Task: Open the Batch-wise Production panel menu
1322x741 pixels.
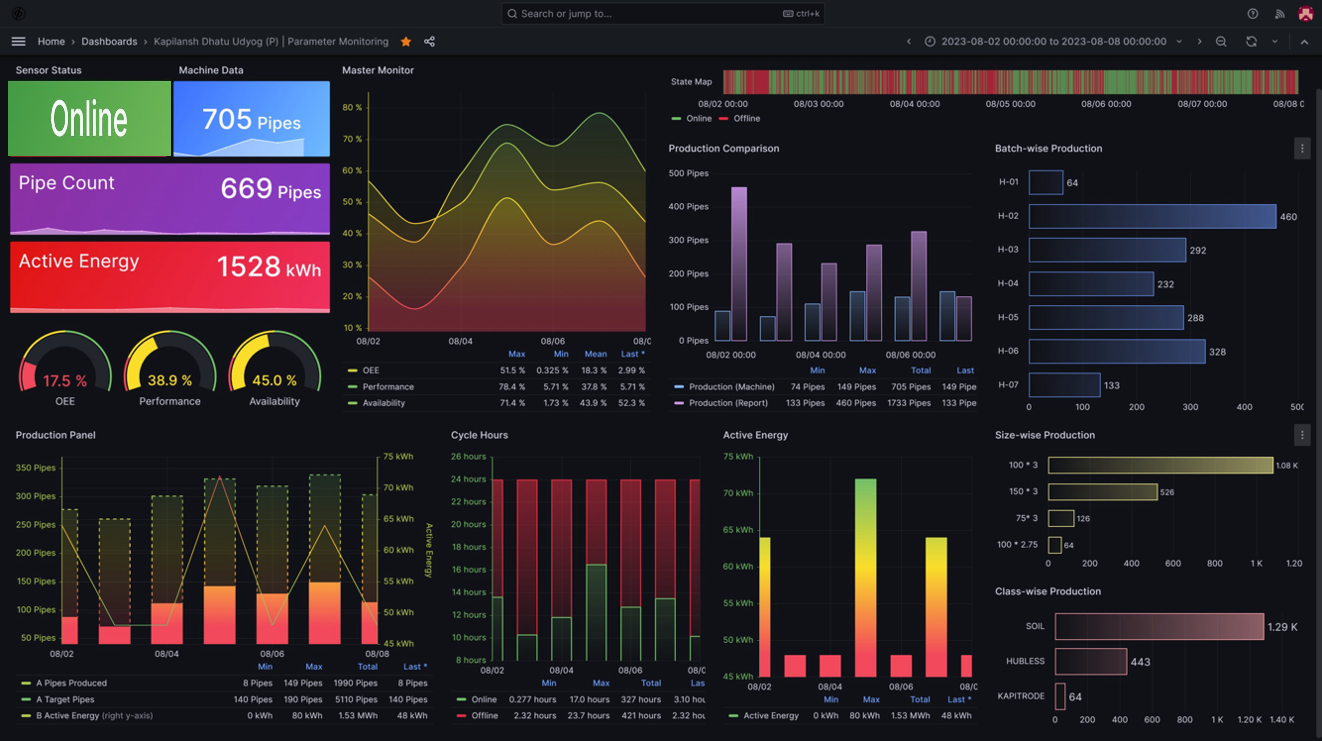Action: coord(1302,148)
